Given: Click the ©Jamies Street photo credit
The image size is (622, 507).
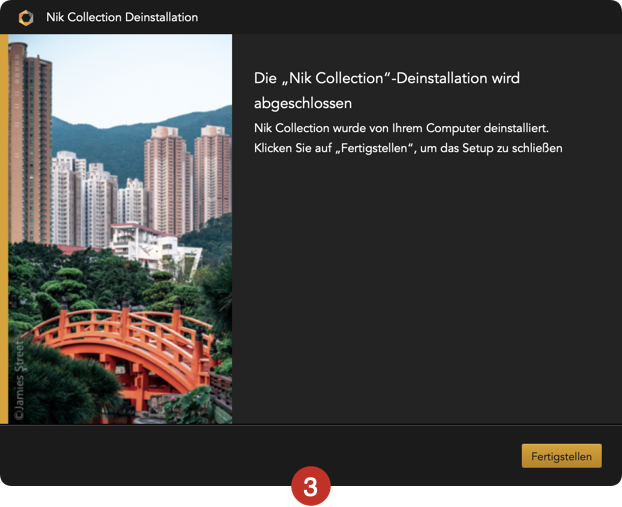Looking at the screenshot, I should point(19,380).
